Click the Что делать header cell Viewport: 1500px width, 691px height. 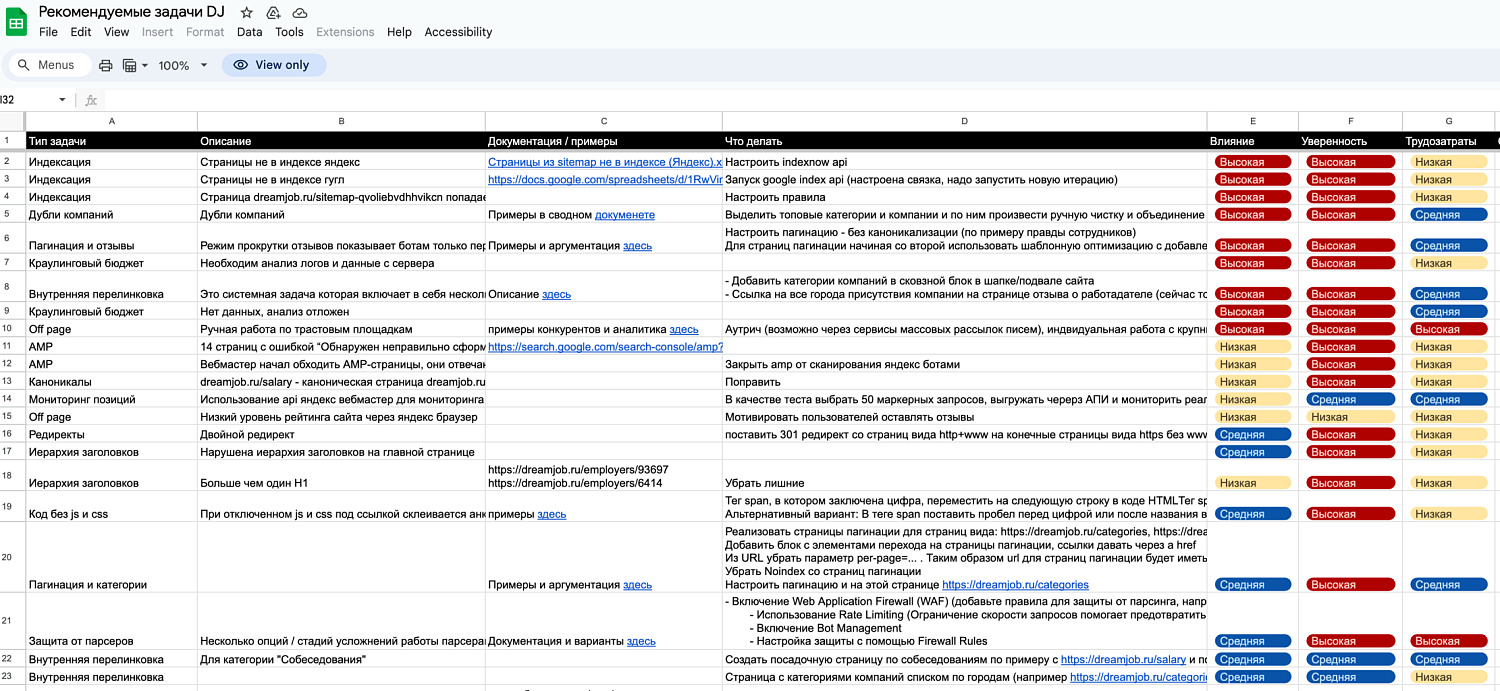tap(964, 141)
